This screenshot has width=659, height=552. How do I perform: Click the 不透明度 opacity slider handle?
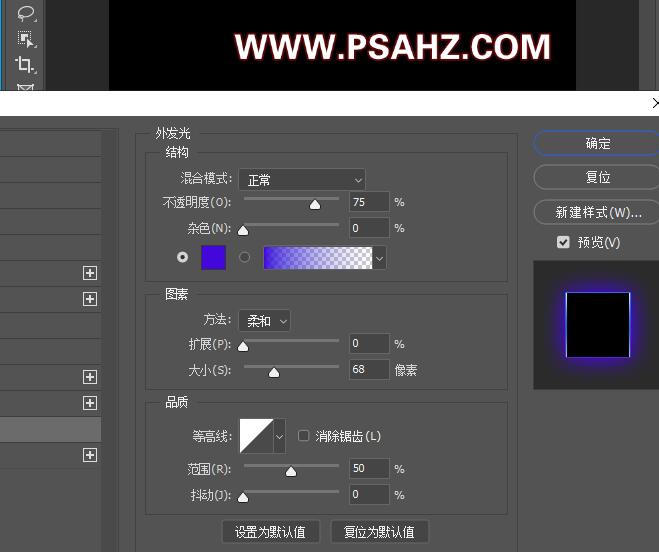[x=315, y=204]
